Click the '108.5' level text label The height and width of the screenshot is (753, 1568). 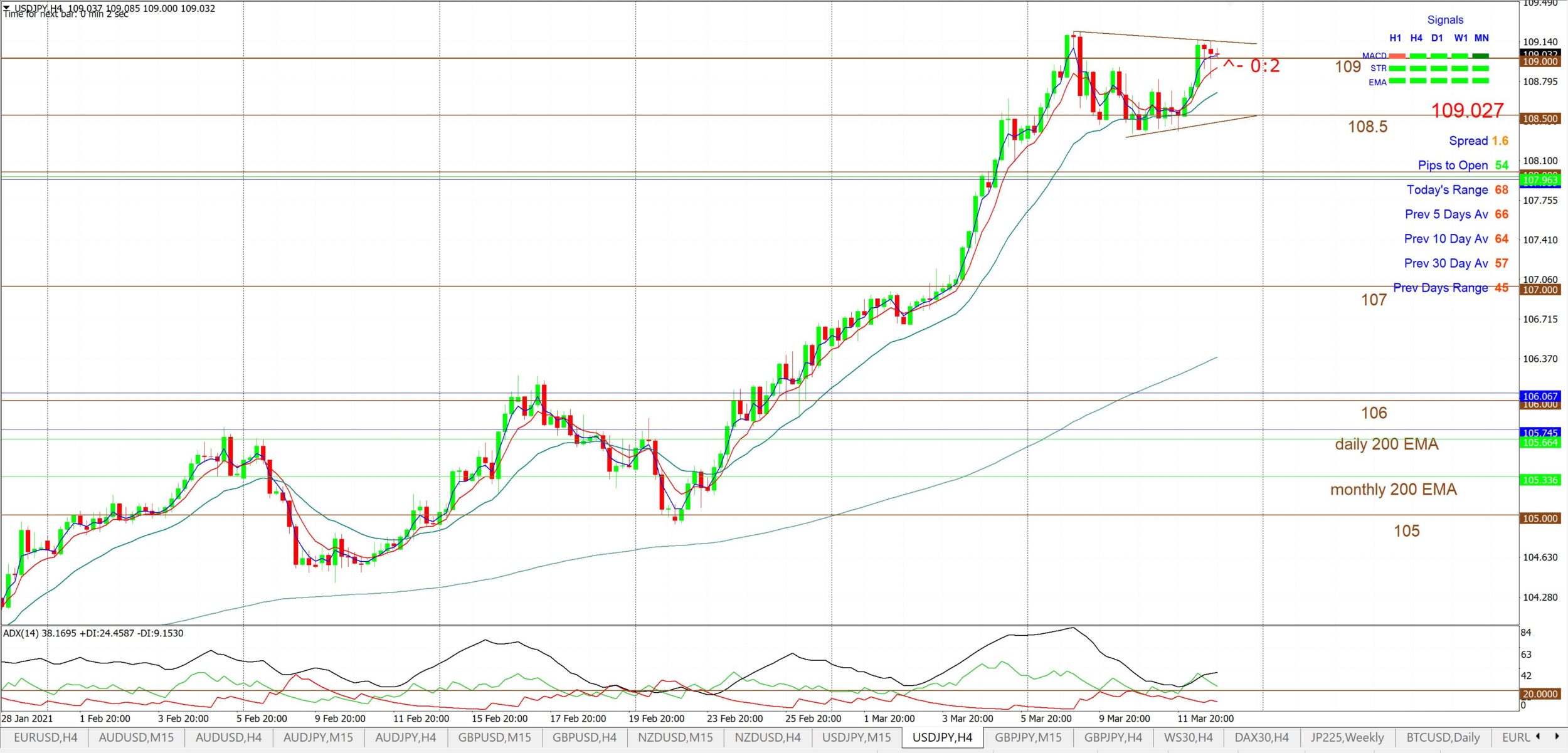click(x=1368, y=127)
